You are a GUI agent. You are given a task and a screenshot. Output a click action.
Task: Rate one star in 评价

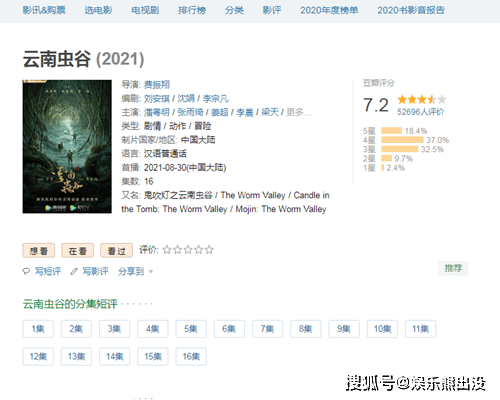(167, 250)
